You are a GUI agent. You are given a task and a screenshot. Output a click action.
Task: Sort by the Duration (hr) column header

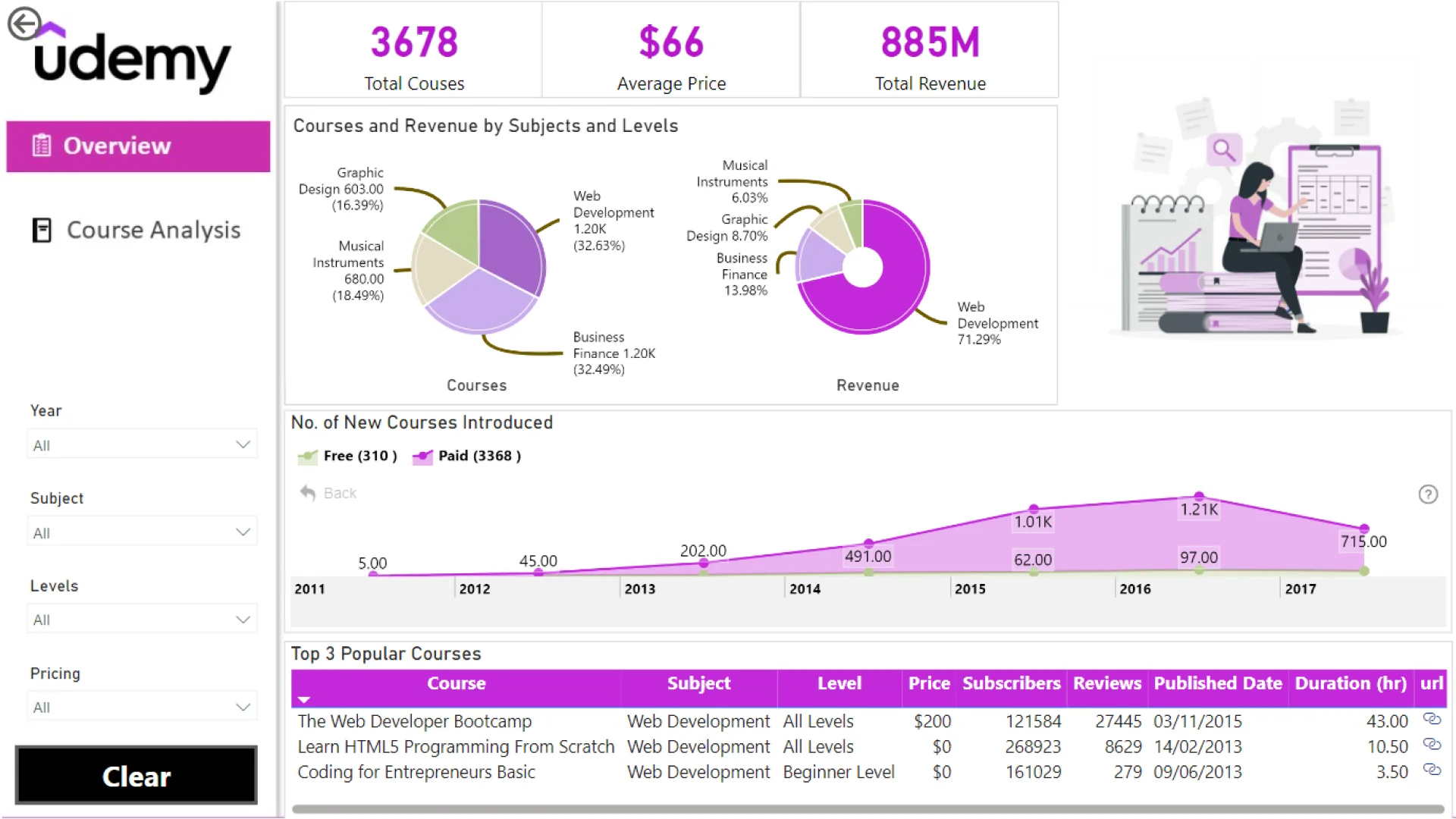tap(1351, 684)
